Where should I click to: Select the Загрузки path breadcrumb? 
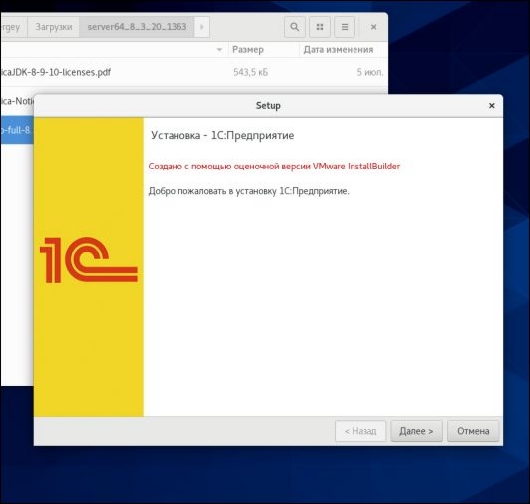point(54,27)
